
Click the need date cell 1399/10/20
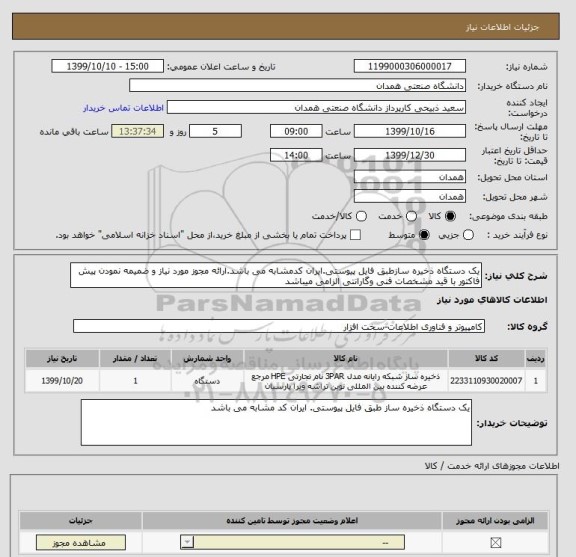click(62, 381)
